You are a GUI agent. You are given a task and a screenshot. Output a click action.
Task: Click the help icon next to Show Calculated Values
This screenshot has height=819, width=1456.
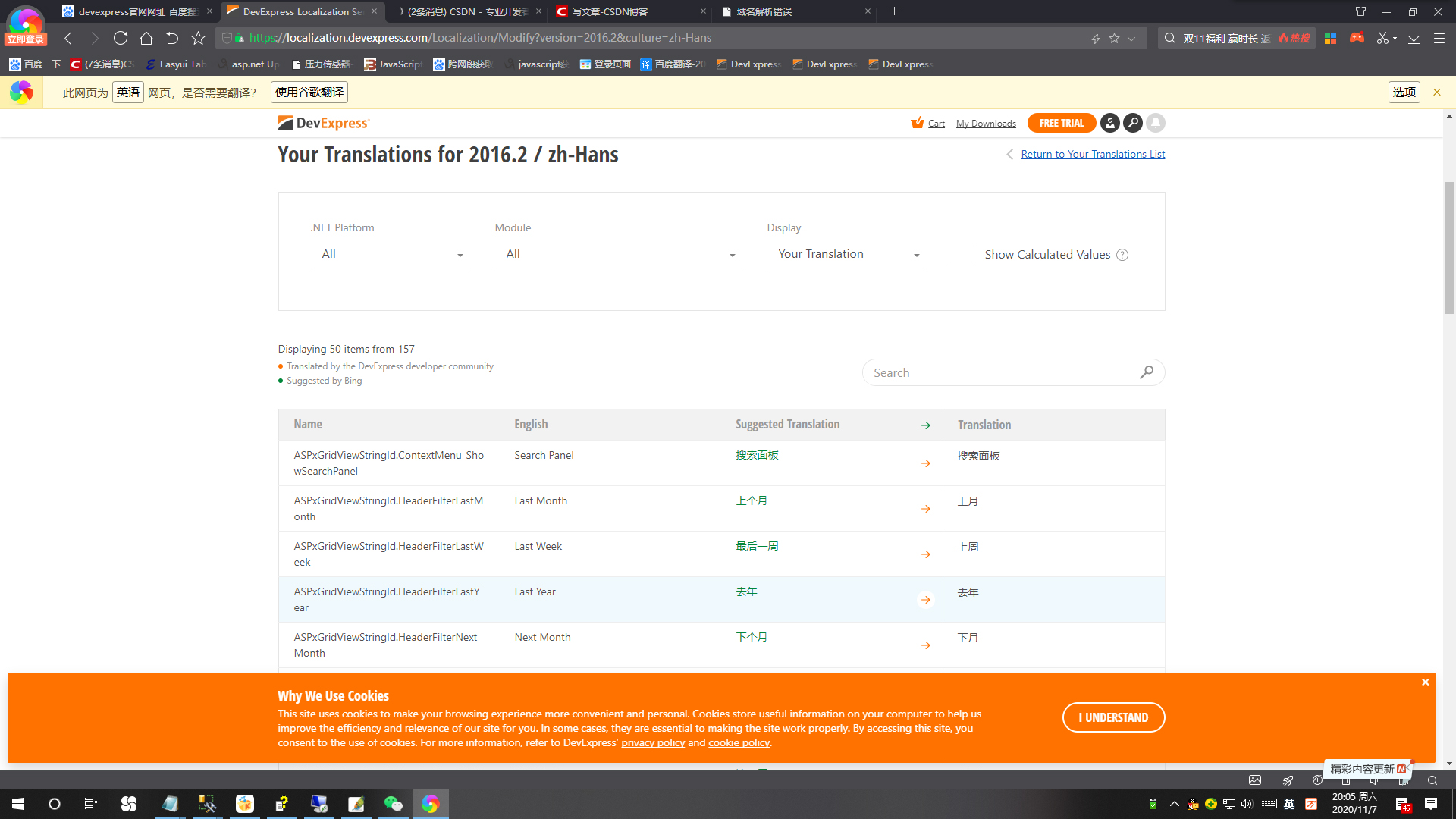point(1122,255)
